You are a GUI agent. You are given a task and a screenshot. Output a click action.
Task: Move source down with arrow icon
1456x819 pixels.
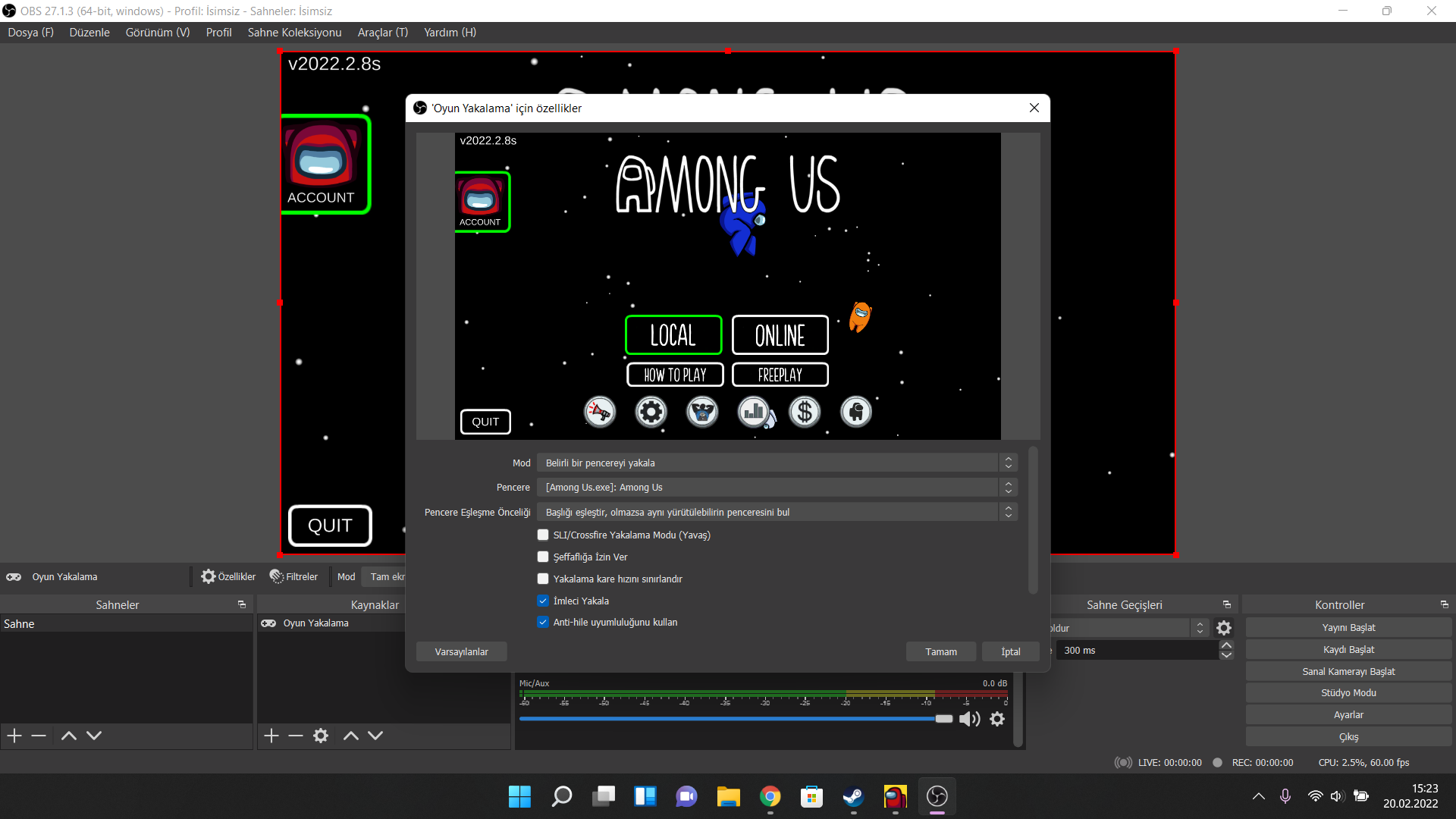point(375,736)
